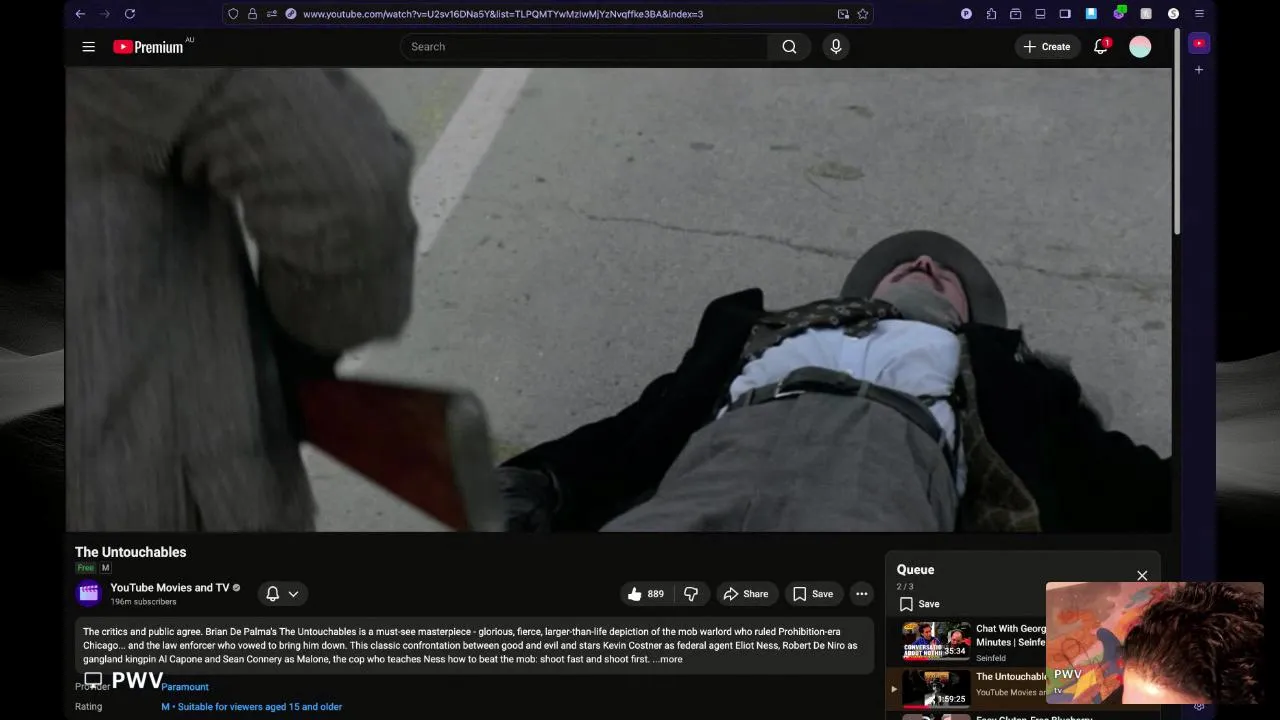Image resolution: width=1280 pixels, height=720 pixels.
Task: Save the video to playlist
Action: click(x=813, y=594)
